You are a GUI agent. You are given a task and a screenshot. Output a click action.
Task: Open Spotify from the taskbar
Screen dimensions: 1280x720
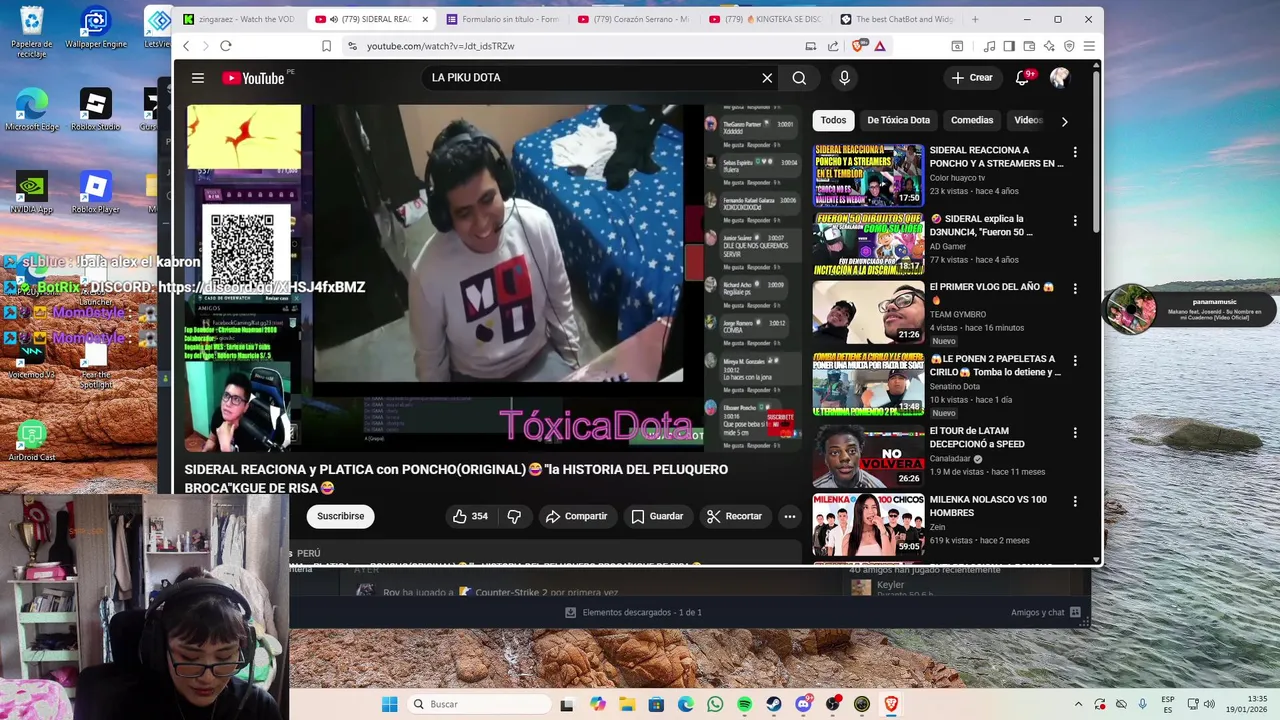(744, 704)
